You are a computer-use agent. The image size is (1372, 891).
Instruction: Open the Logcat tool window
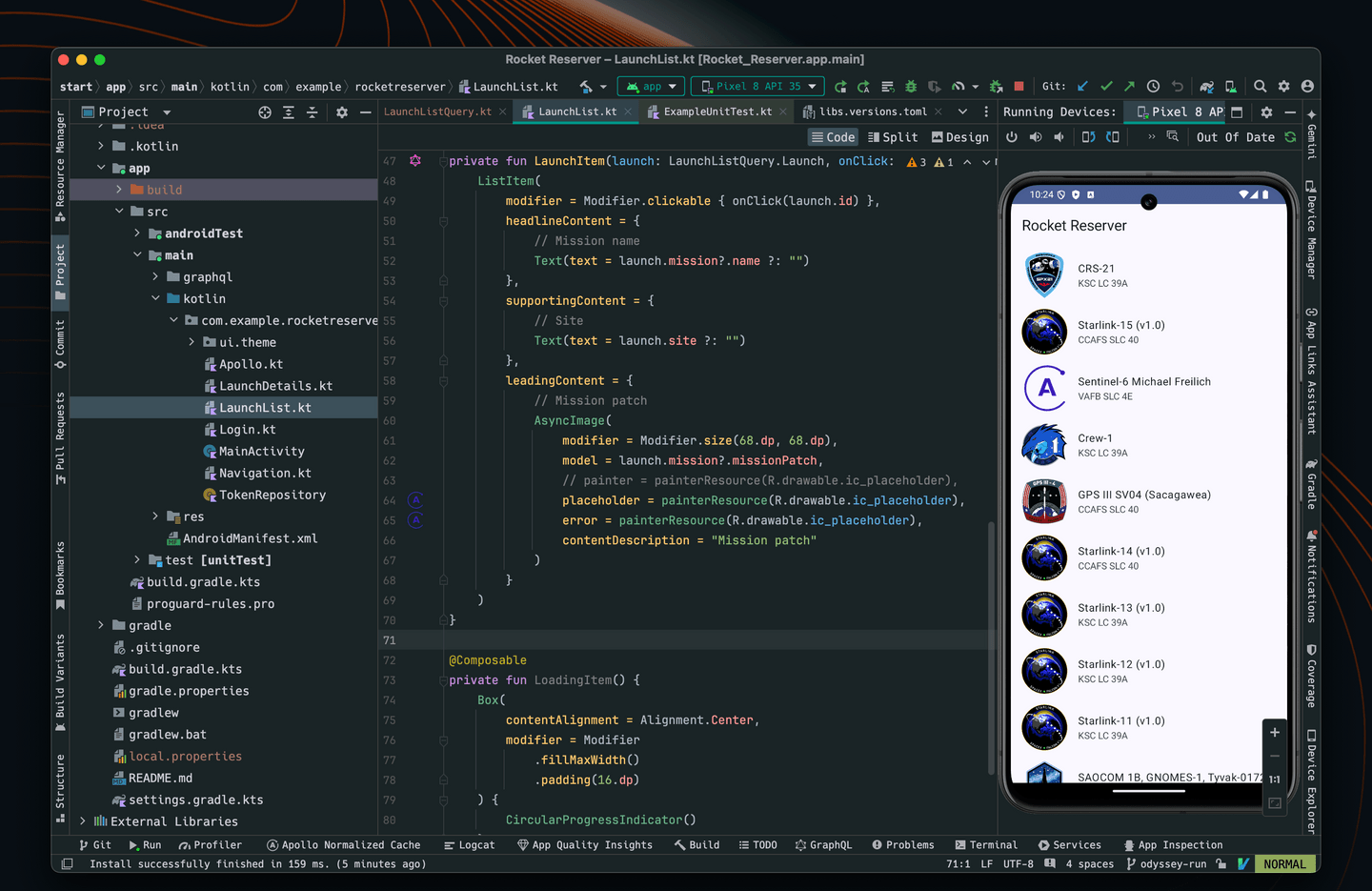pos(469,844)
